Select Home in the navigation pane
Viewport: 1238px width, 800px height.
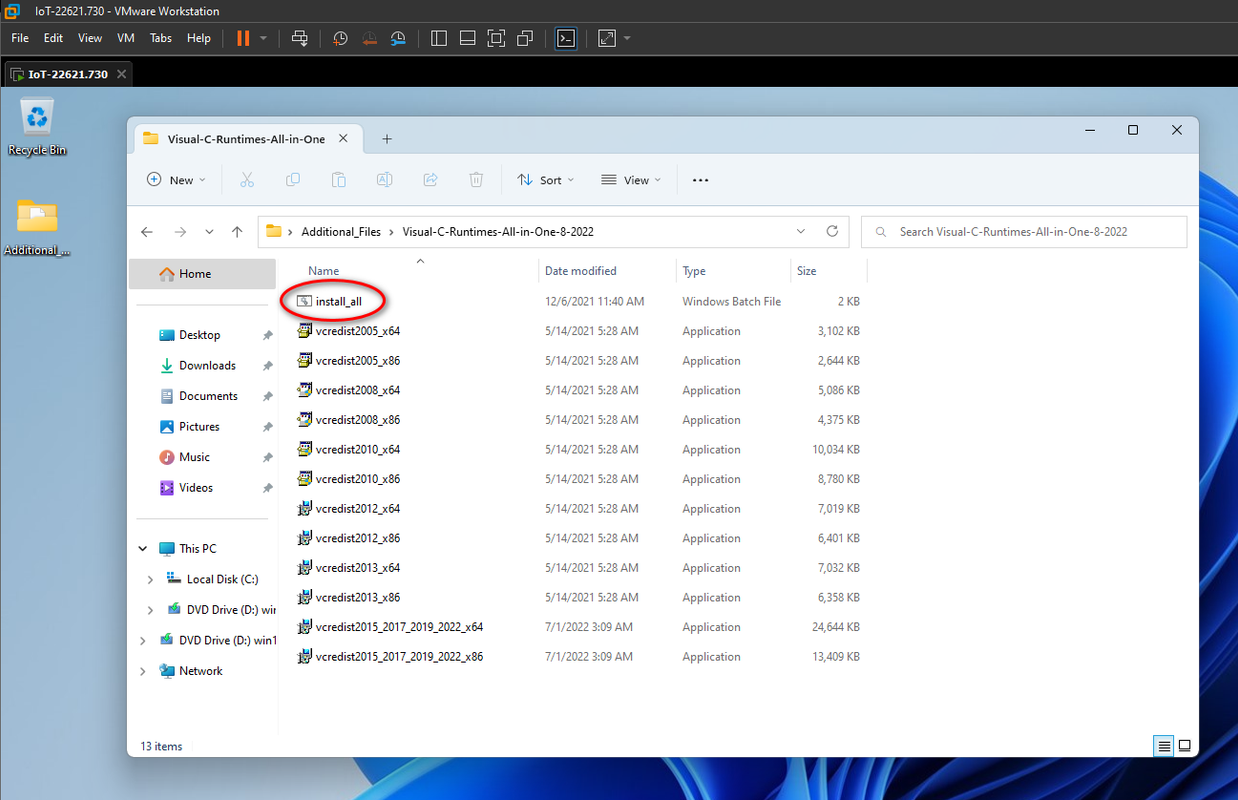[x=203, y=274]
